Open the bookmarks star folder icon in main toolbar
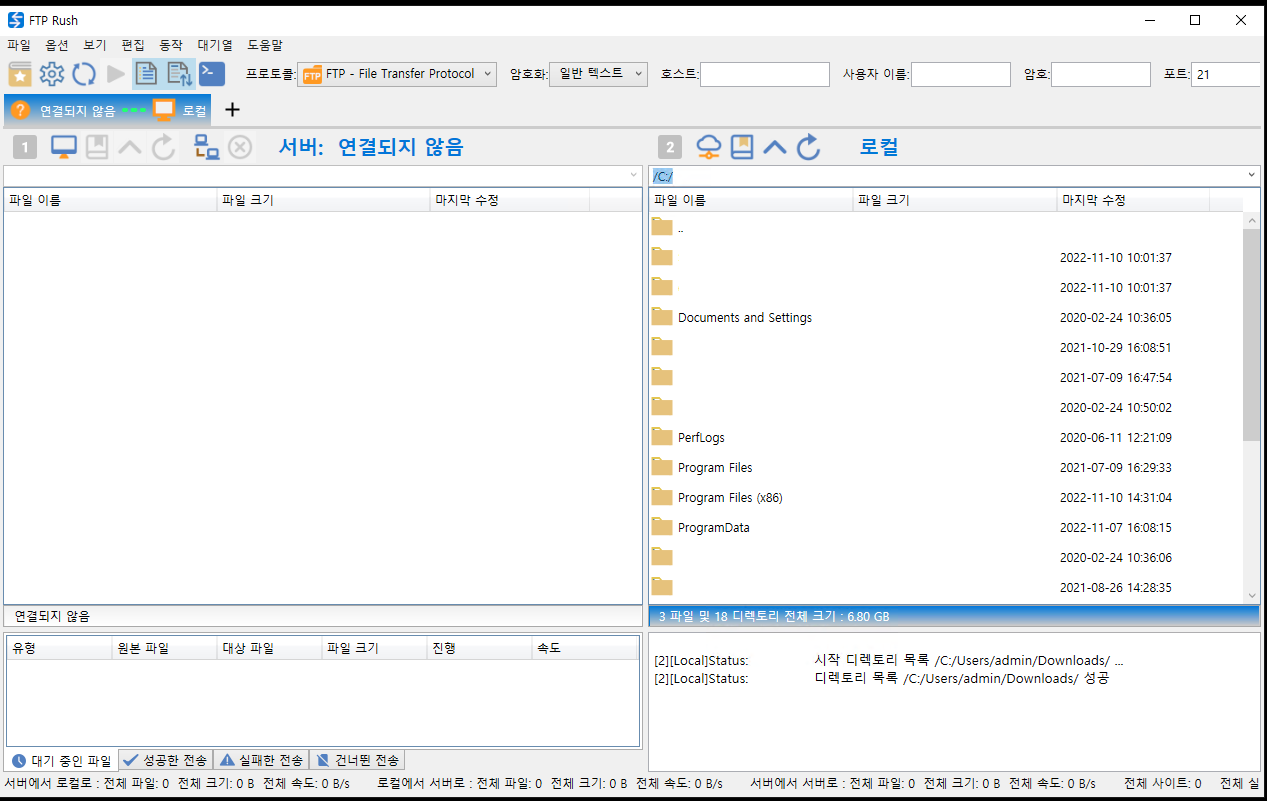 pos(20,73)
